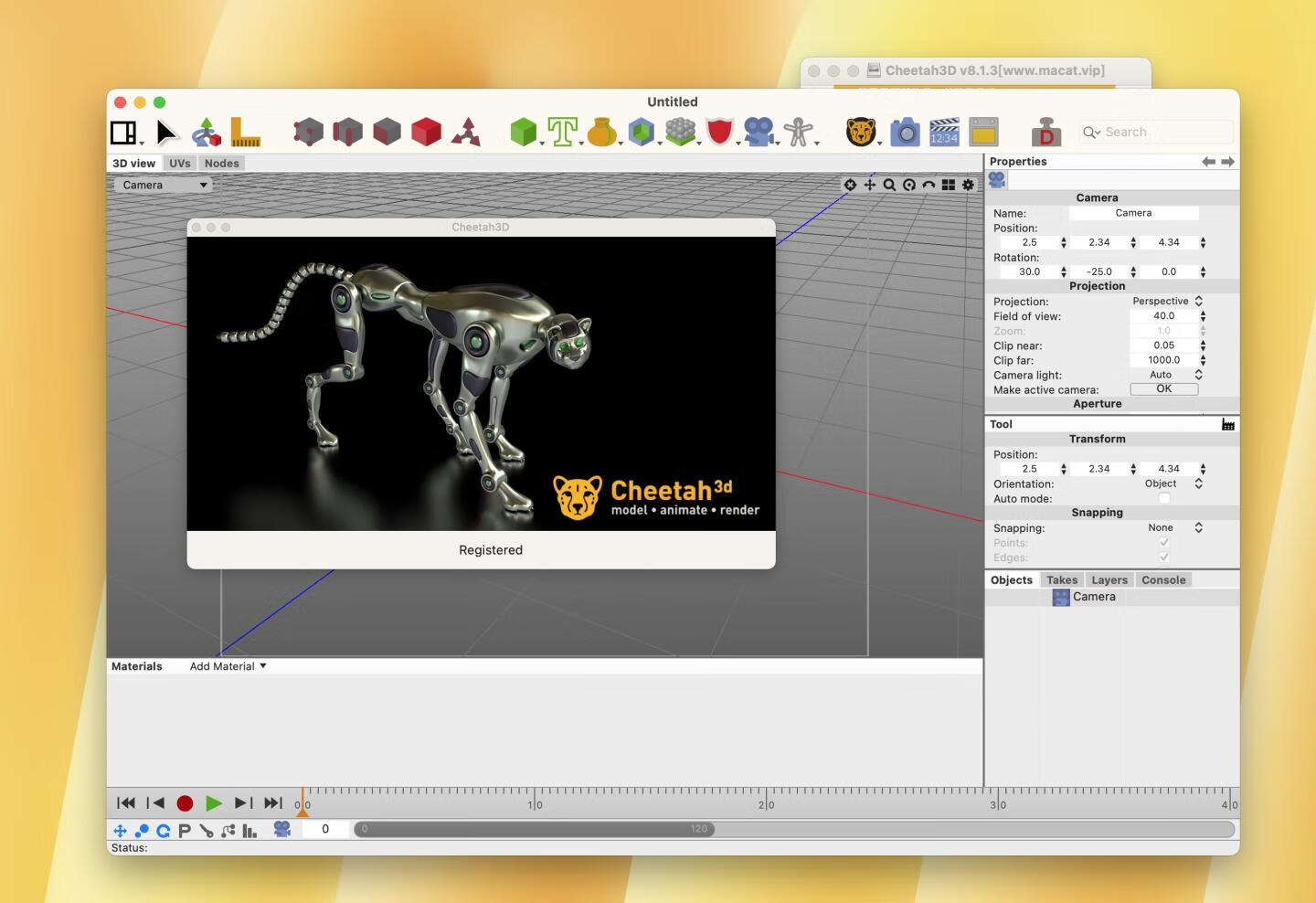The width and height of the screenshot is (1316, 903).
Task: Select the 3D view tab
Action: coord(134,163)
